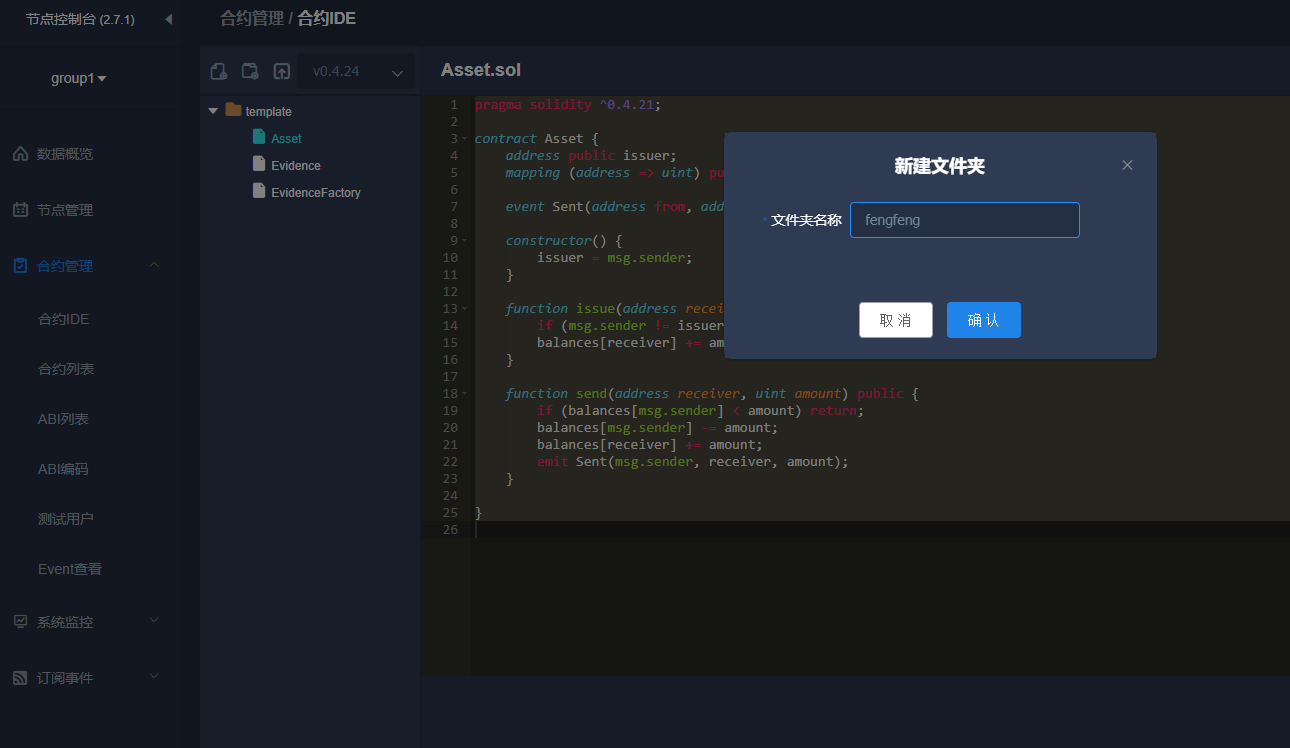Click the Asset file icon

click(259, 137)
